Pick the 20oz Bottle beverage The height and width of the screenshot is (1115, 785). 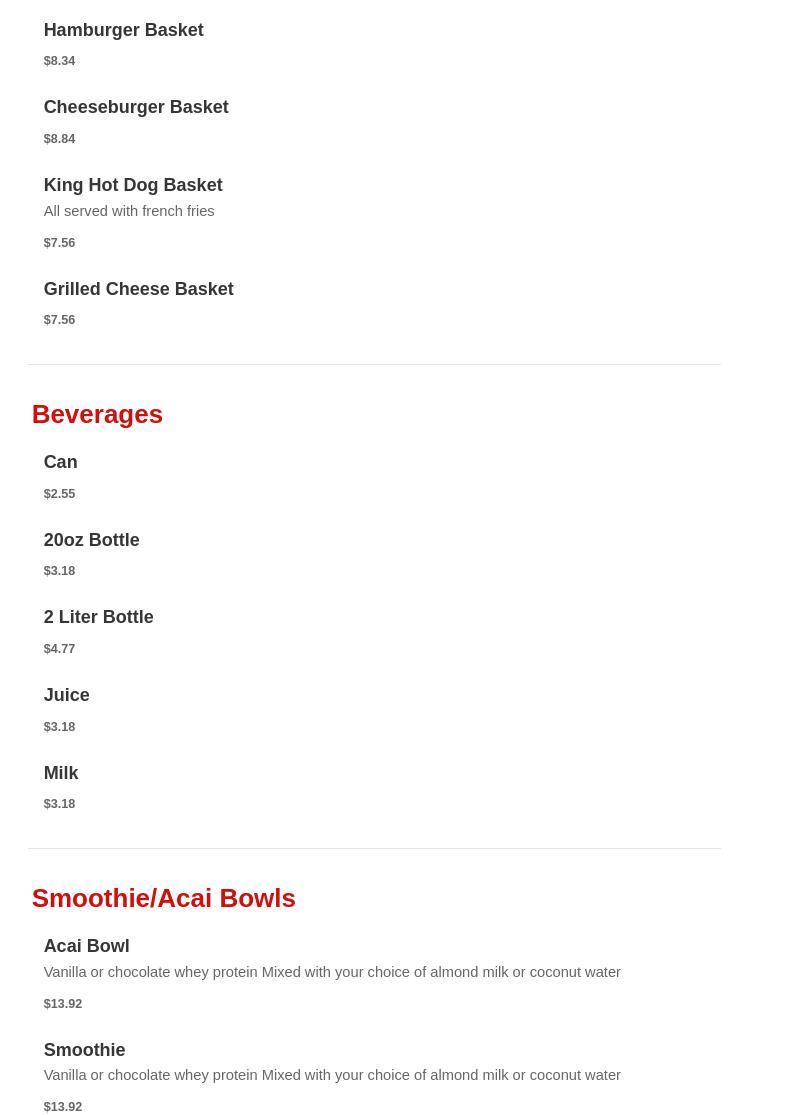[91, 540]
